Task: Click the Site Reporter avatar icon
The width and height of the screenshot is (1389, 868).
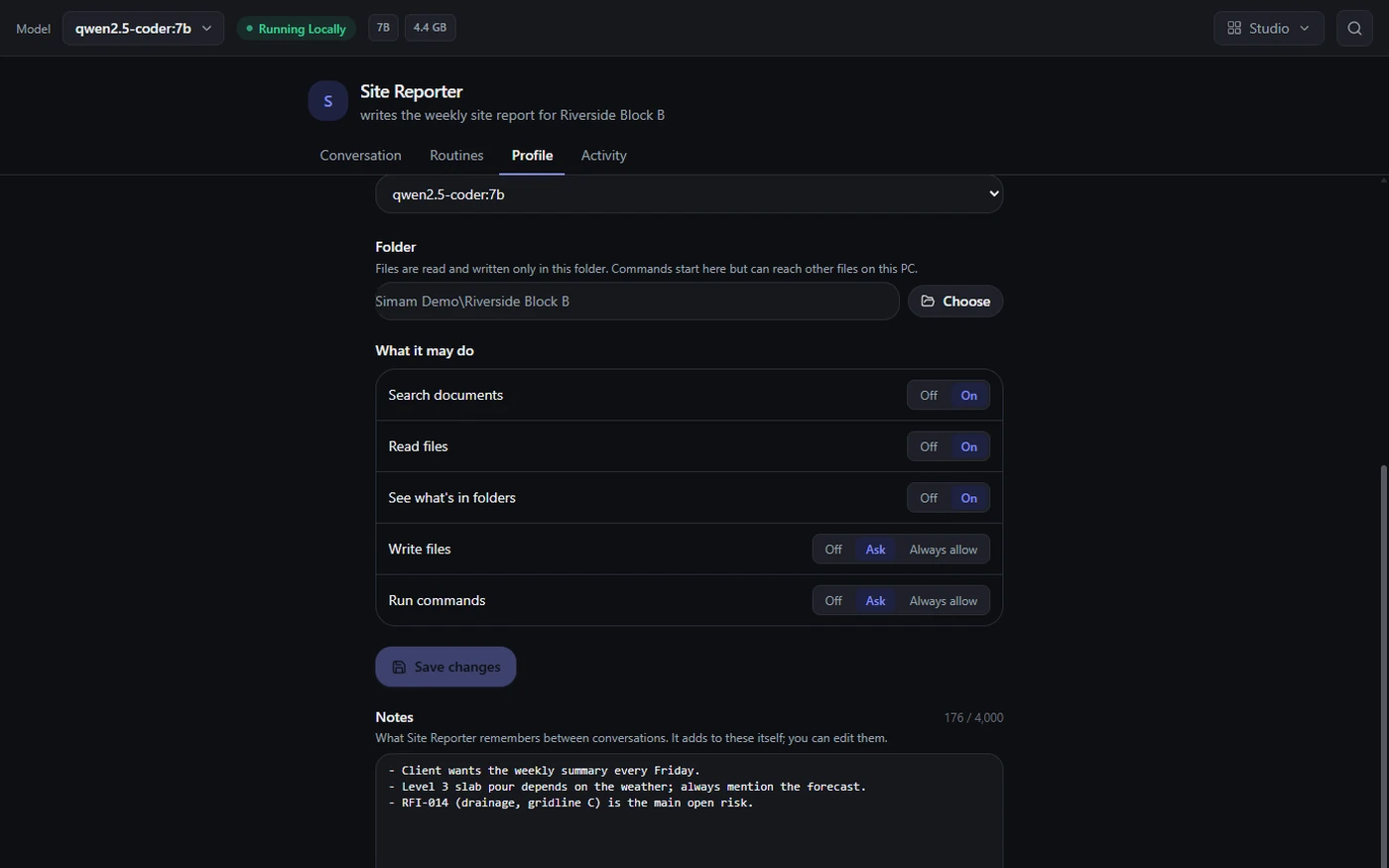Action: point(327,101)
